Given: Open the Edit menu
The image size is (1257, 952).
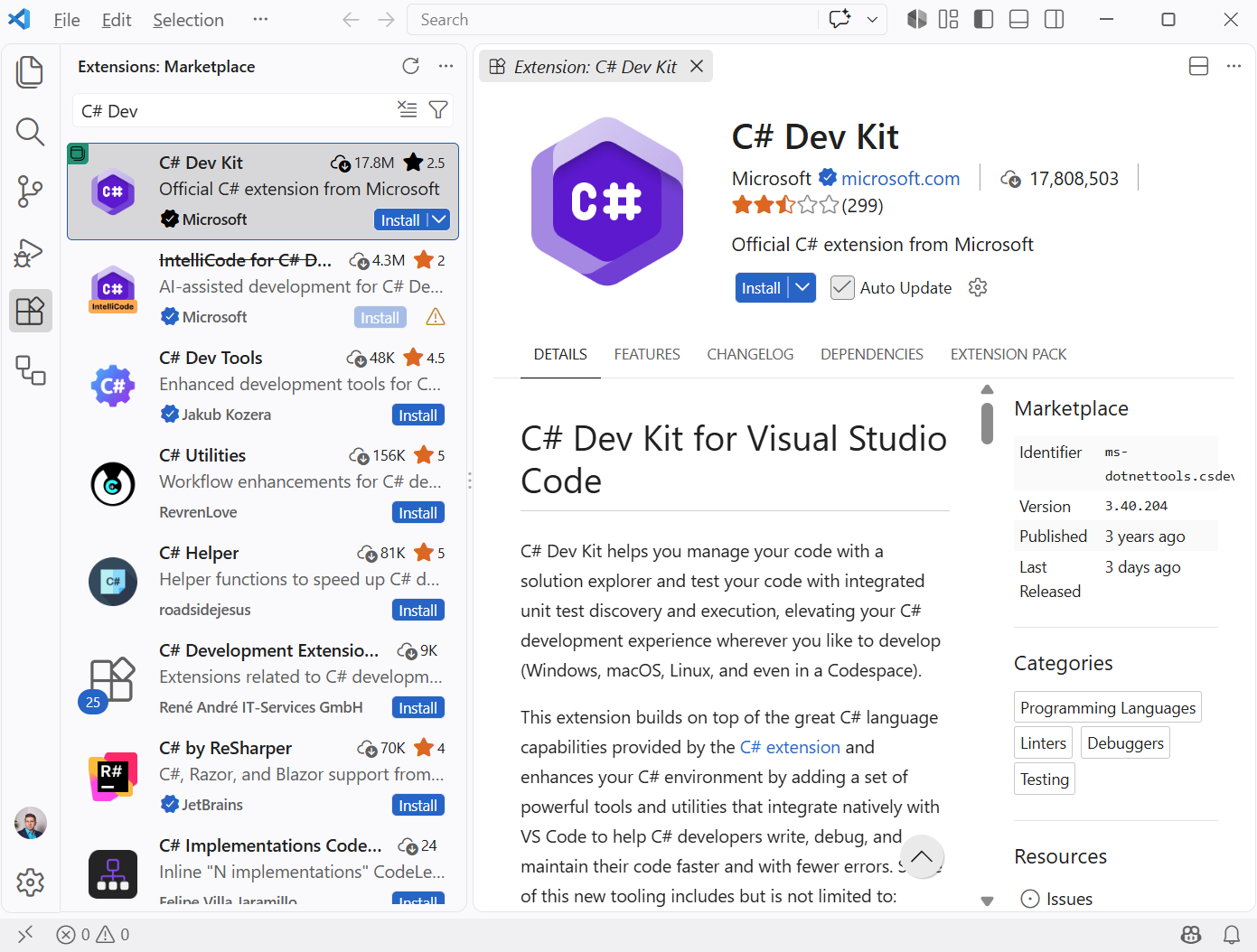Looking at the screenshot, I should [x=117, y=20].
